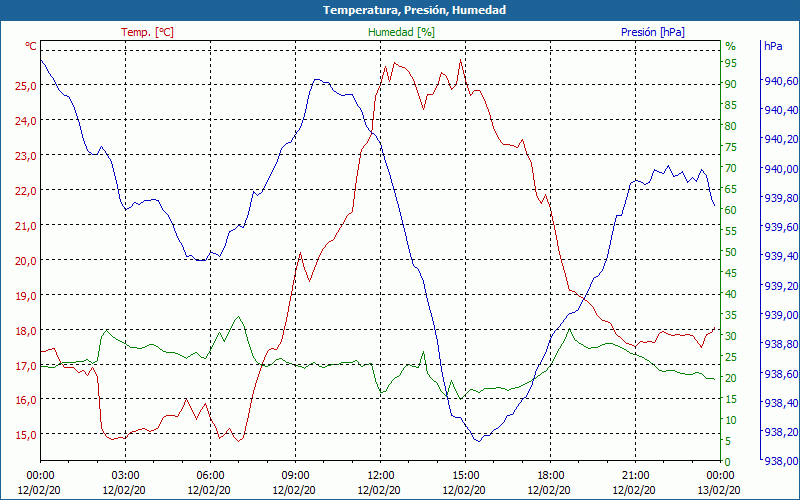Select the blue 'Presión [hPa]' legend label

pyautogui.click(x=653, y=32)
